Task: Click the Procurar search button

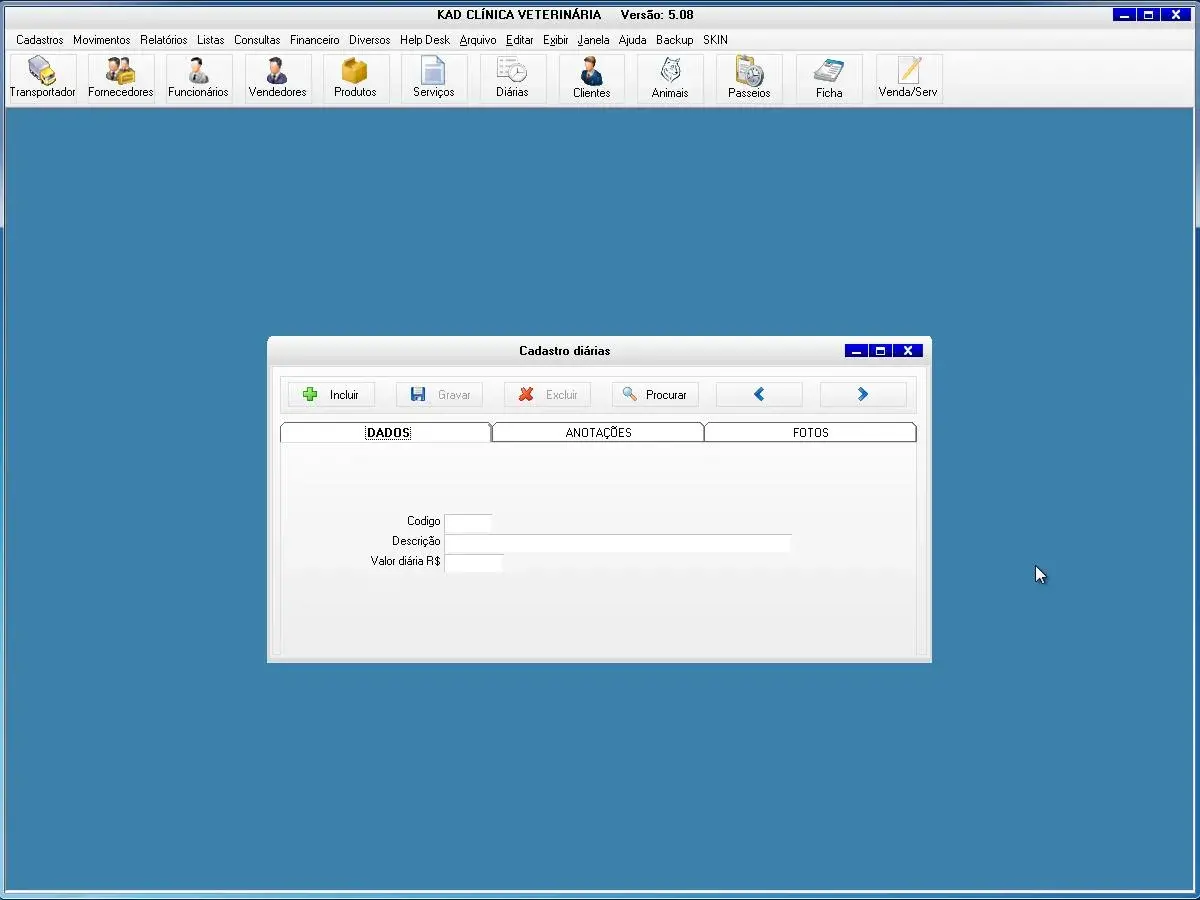Action: point(655,395)
